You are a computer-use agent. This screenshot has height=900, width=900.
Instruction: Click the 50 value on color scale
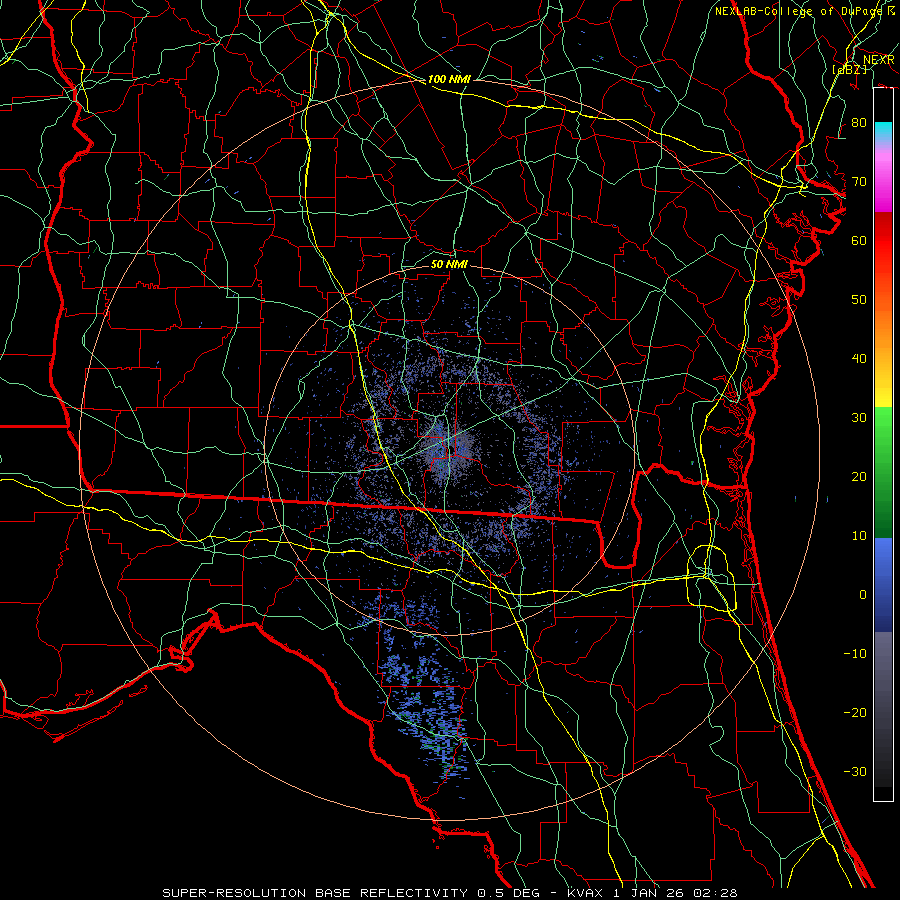click(859, 300)
